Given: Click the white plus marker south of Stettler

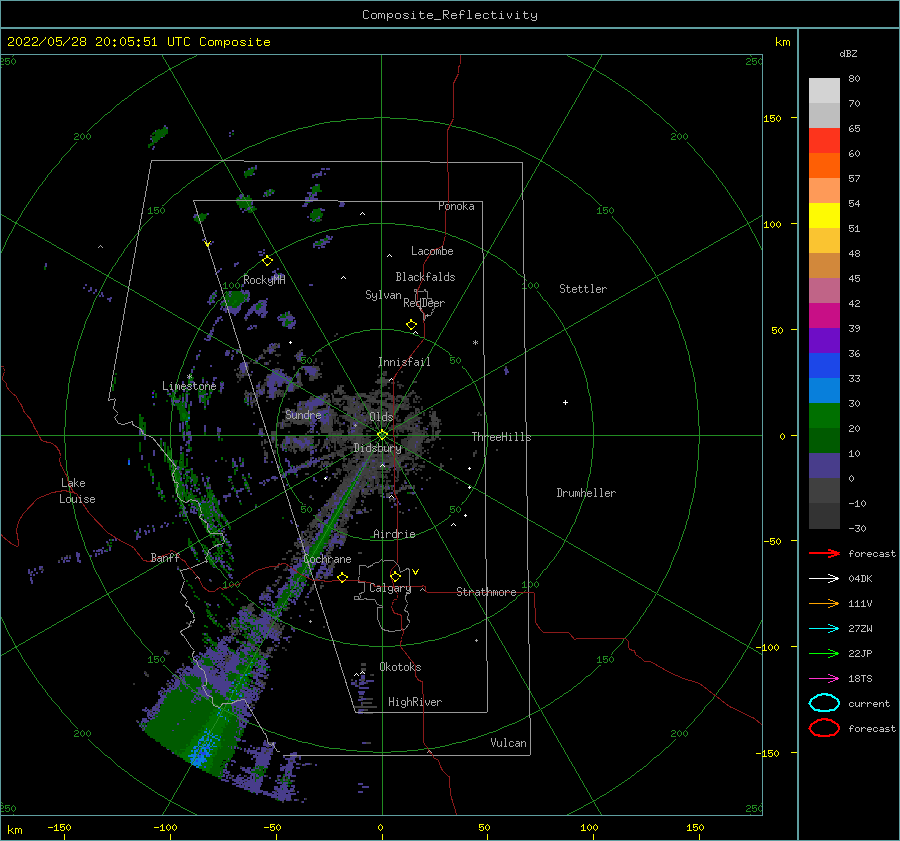Looking at the screenshot, I should coord(565,402).
